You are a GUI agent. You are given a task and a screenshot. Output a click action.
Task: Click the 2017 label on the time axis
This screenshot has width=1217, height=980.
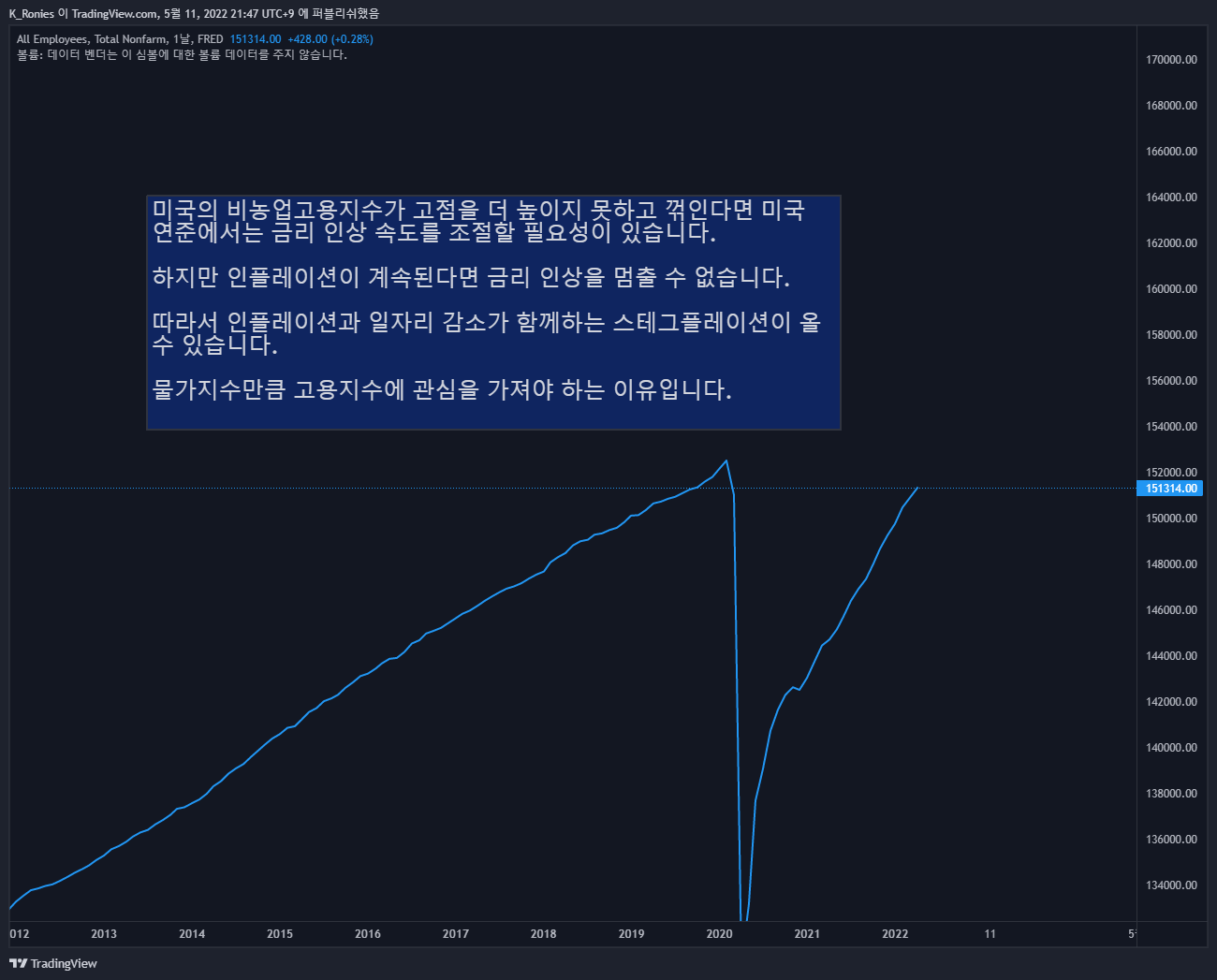pyautogui.click(x=456, y=934)
